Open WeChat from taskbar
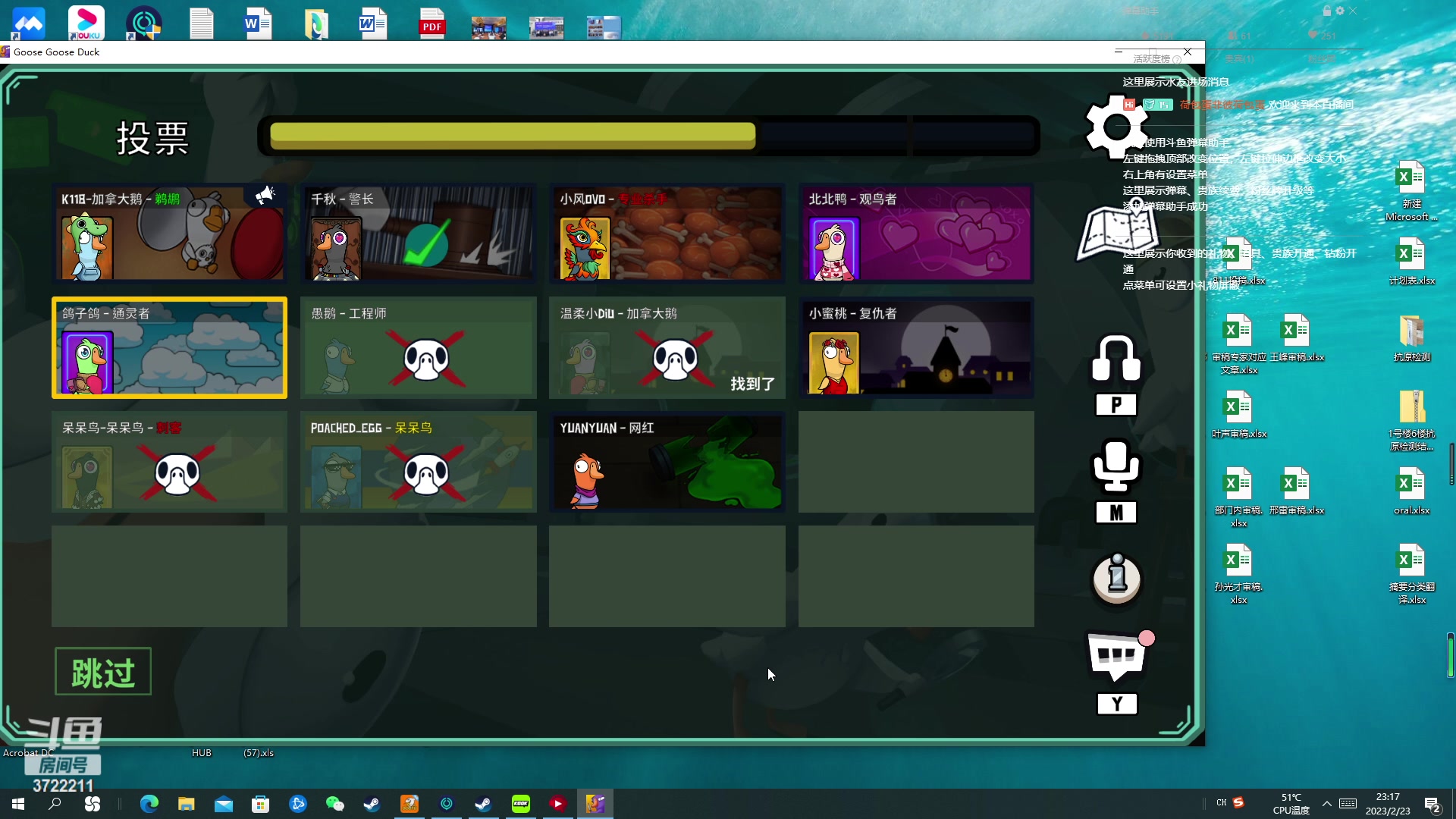The height and width of the screenshot is (819, 1456). 334,804
